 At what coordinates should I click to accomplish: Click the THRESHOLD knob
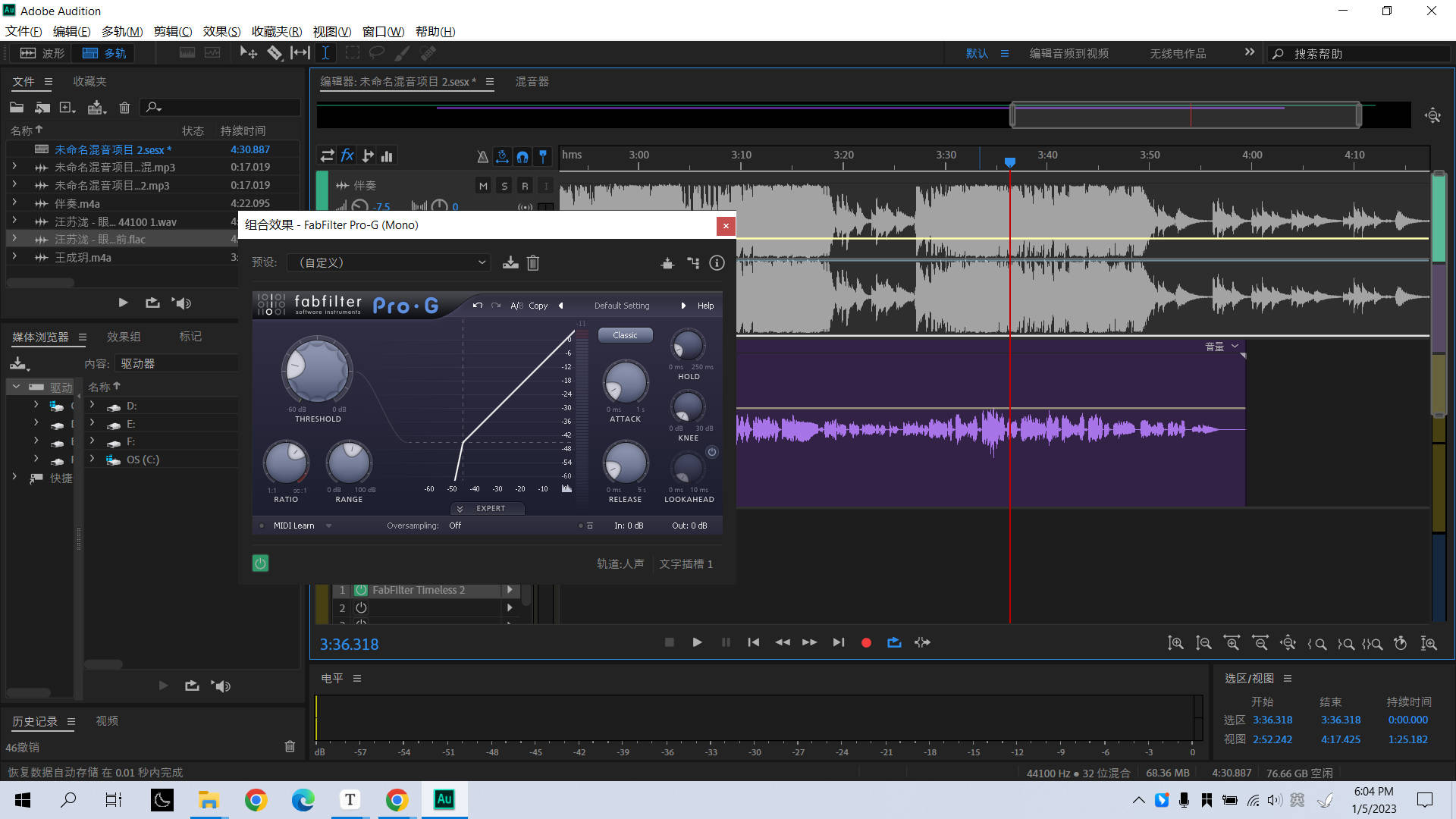point(317,371)
